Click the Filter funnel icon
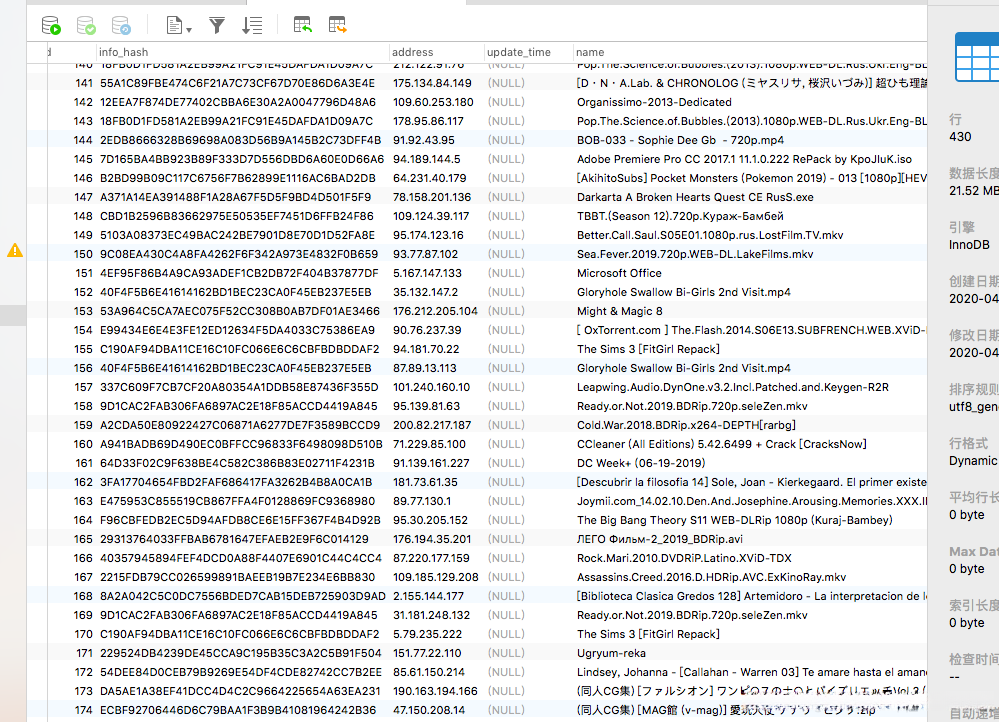Image resolution: width=999 pixels, height=722 pixels. click(x=217, y=25)
